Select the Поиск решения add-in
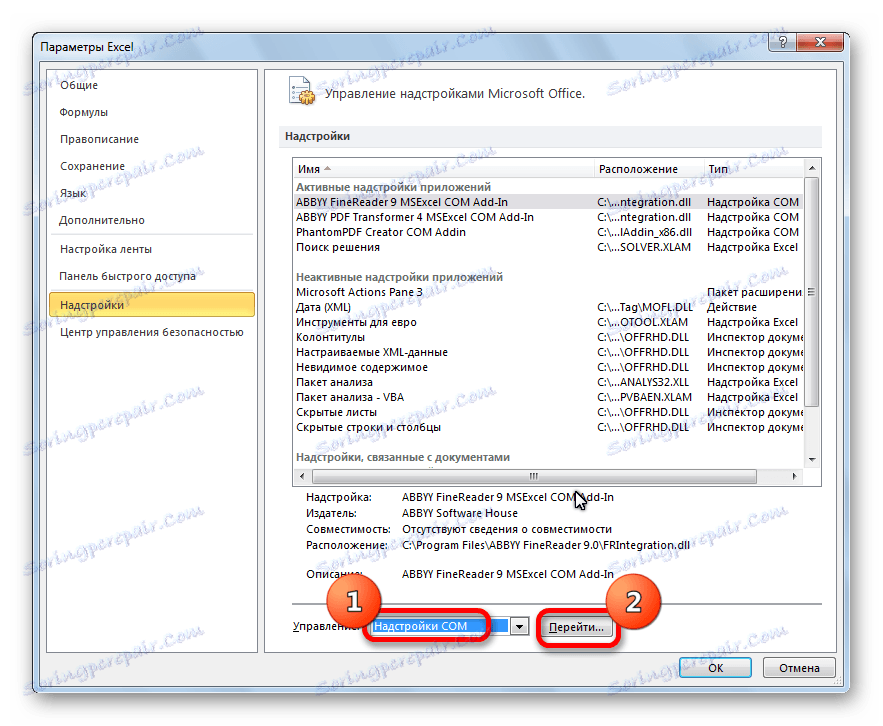Image resolution: width=883 pixels, height=726 pixels. coord(548,247)
